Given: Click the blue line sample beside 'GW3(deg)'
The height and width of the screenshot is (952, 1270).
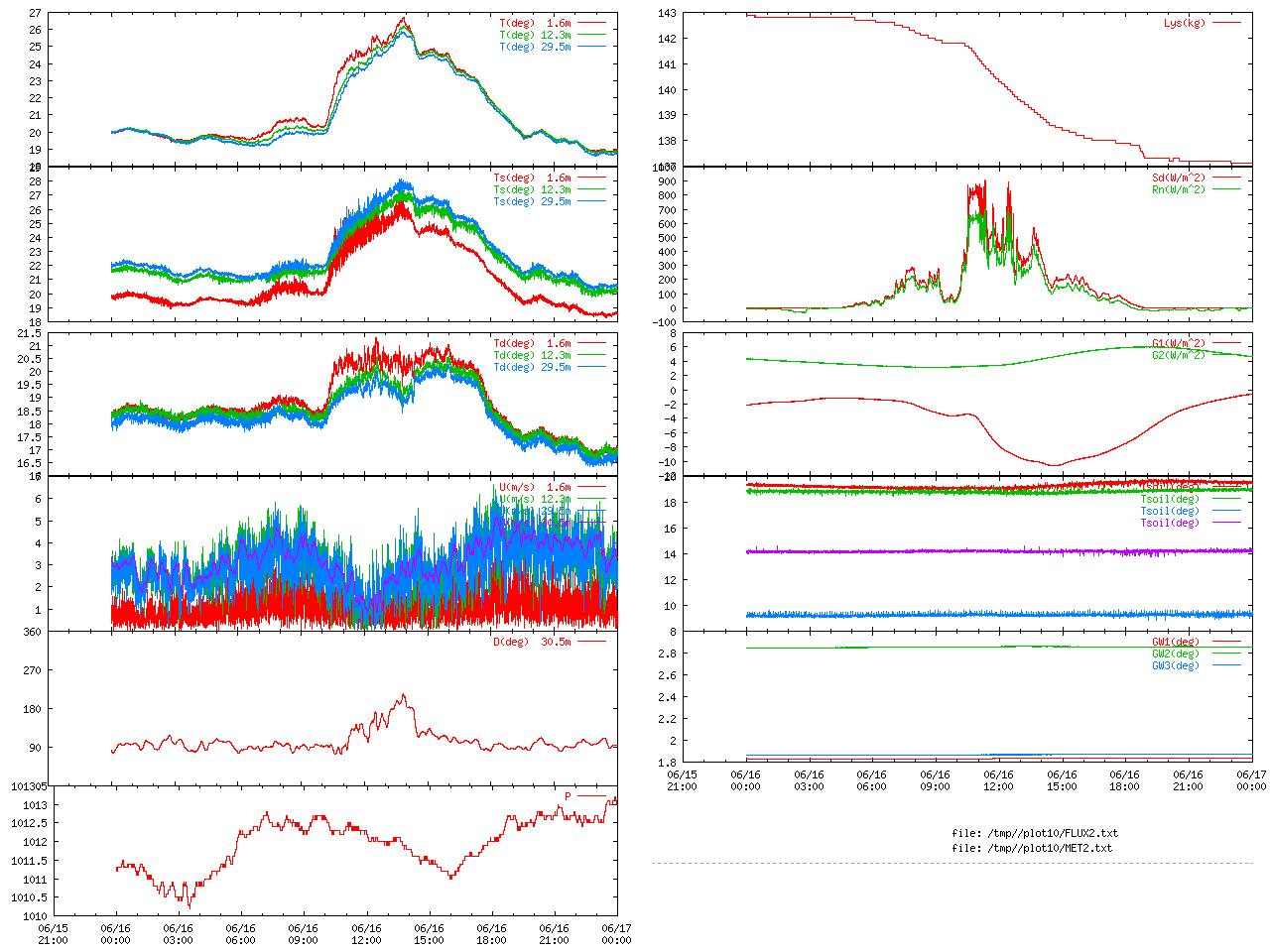Looking at the screenshot, I should (x=1226, y=666).
